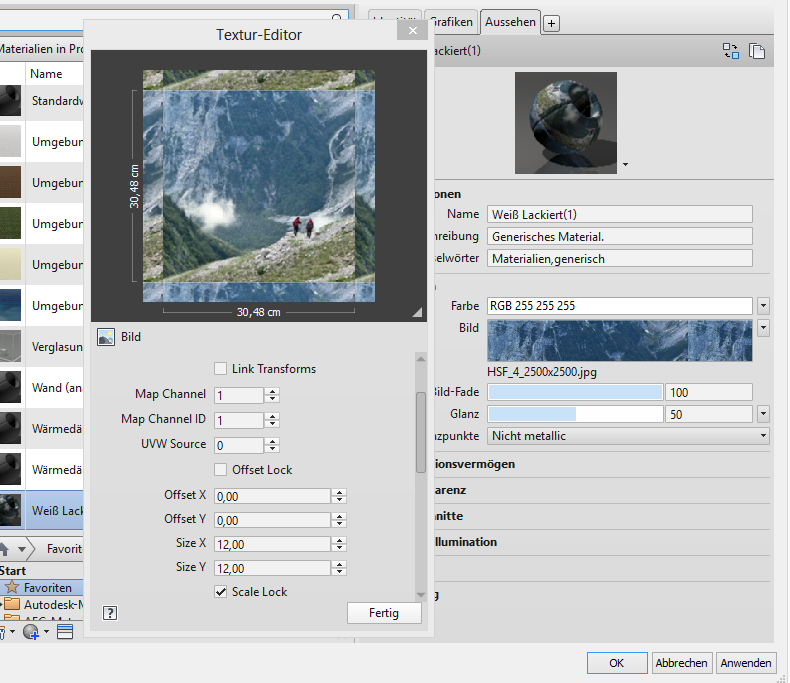
Task: Click the HSF_4_2500x2500.jpg file name
Action: point(542,372)
